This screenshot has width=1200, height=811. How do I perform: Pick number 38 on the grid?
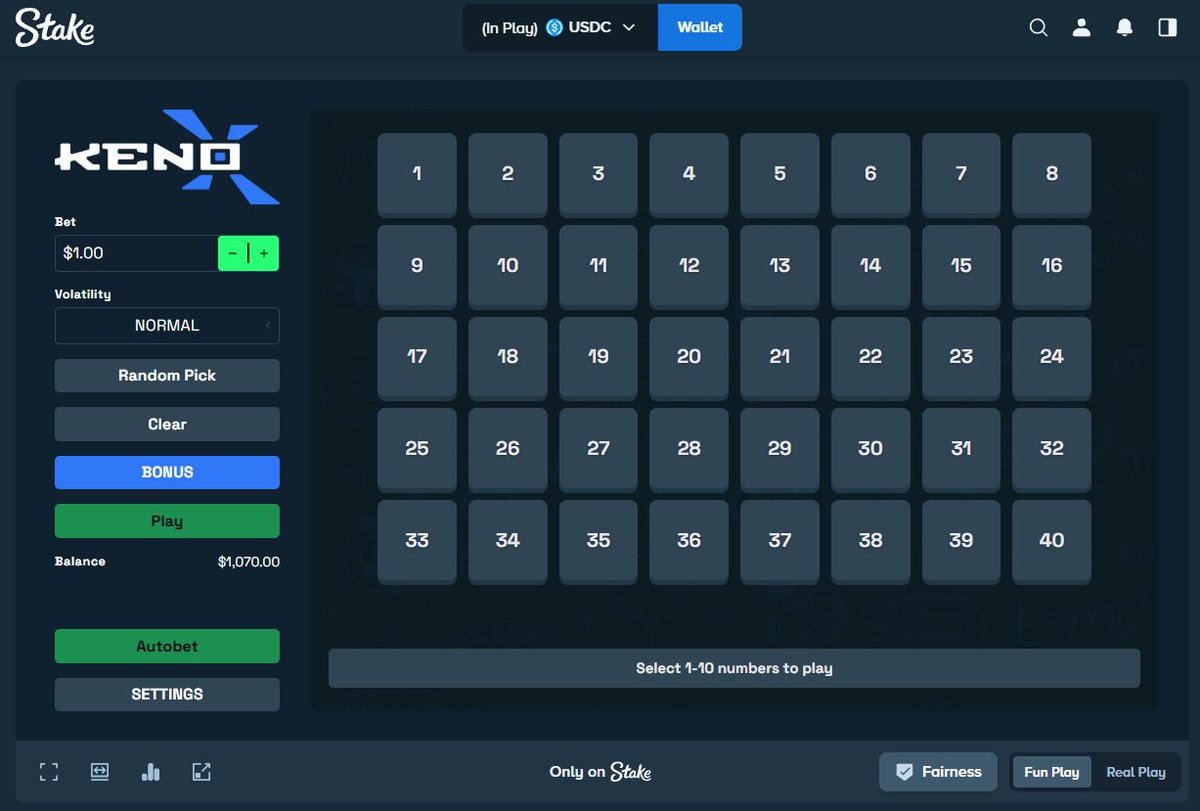[870, 542]
